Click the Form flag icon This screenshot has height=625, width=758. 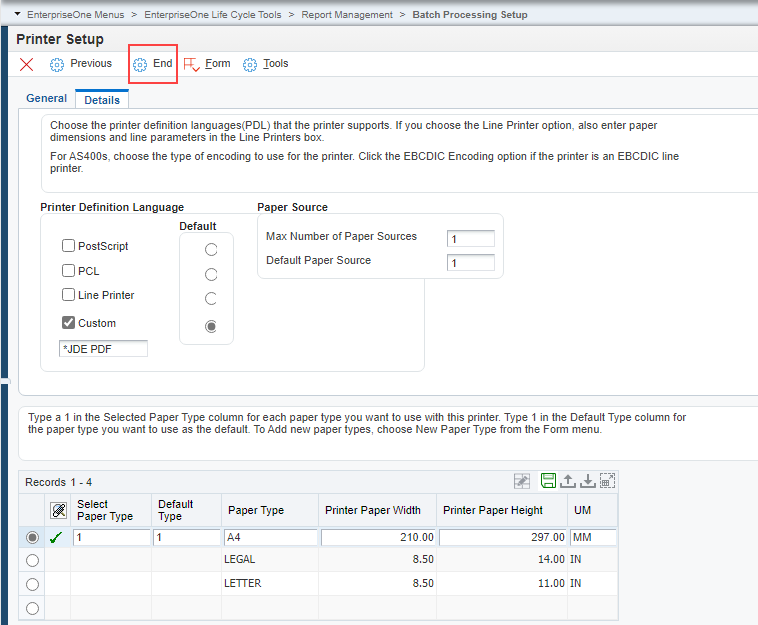tap(191, 64)
